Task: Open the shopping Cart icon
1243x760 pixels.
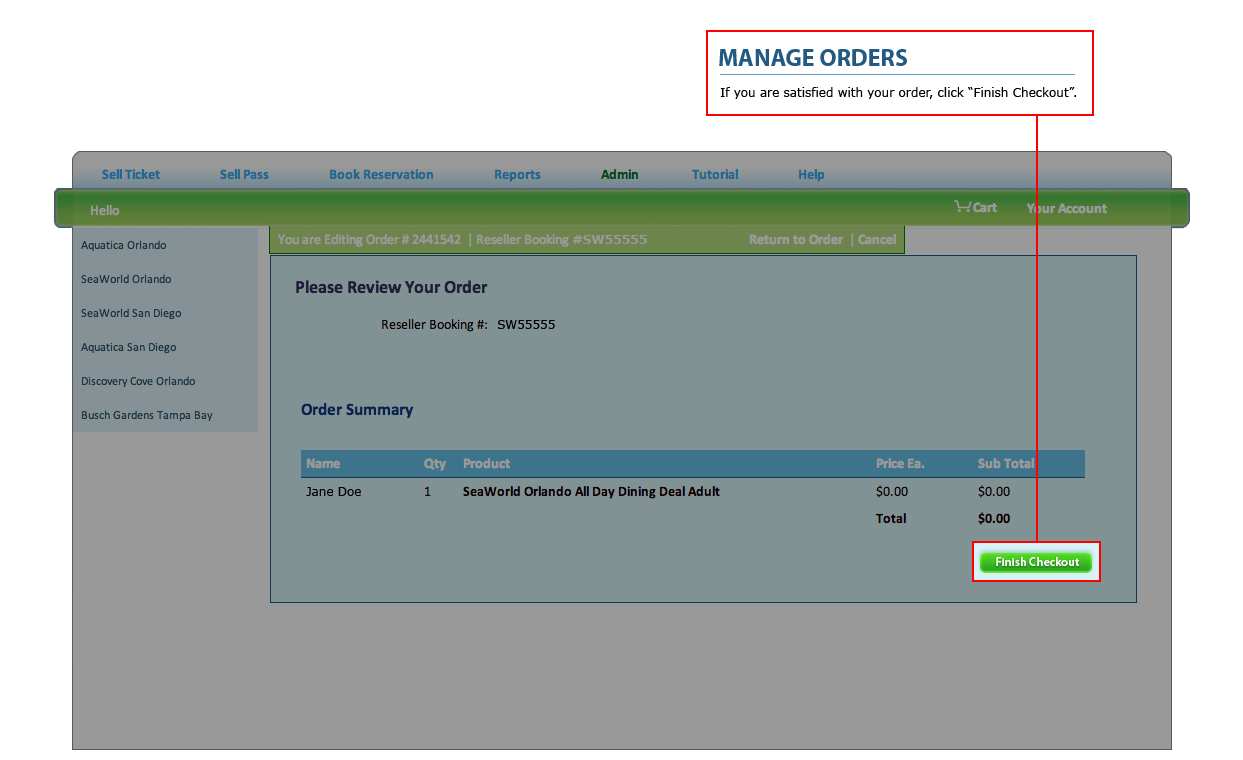Action: coord(975,207)
